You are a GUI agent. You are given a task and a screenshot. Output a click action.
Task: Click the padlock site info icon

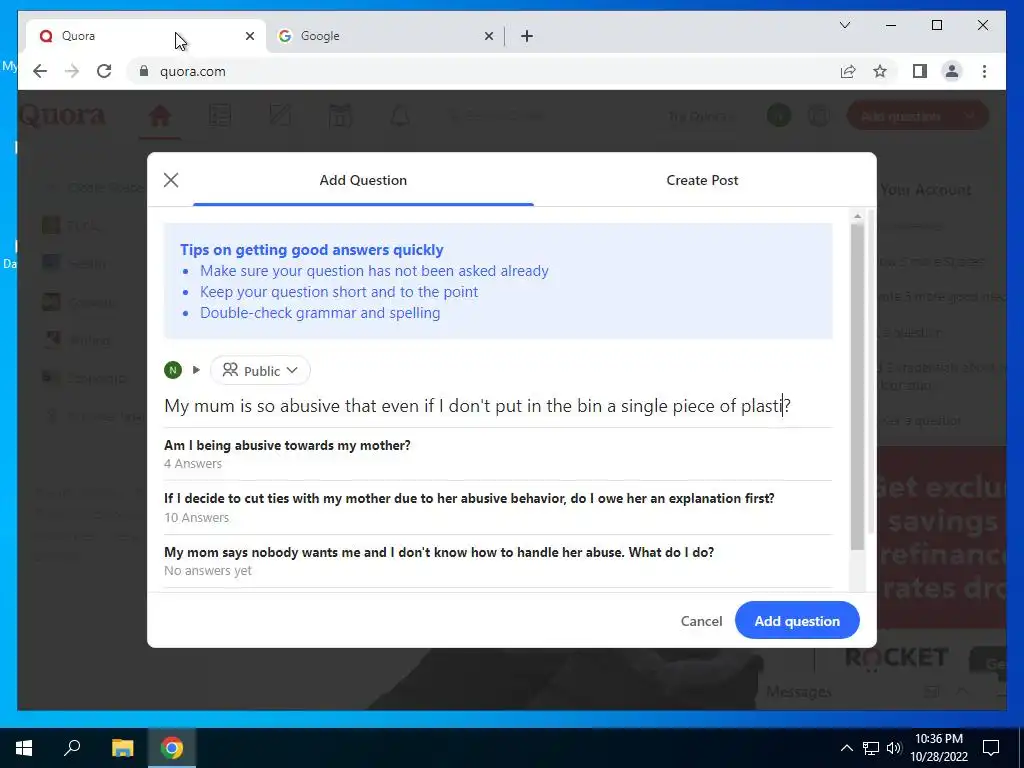tap(144, 71)
